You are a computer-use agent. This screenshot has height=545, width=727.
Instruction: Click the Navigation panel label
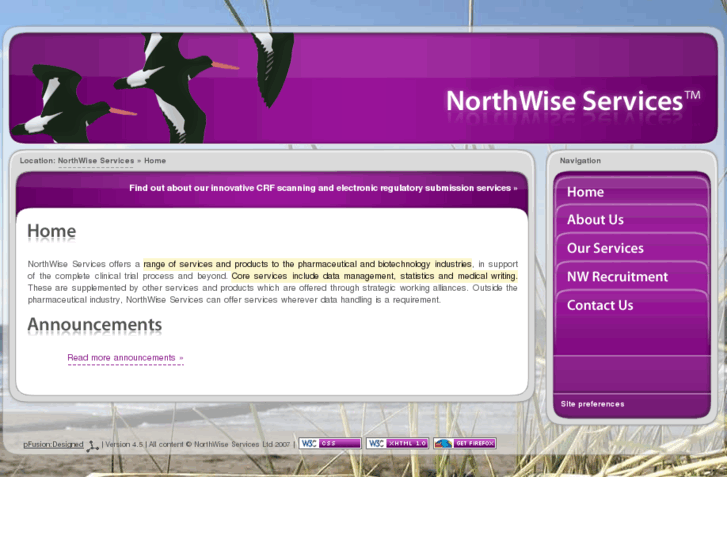[580, 161]
